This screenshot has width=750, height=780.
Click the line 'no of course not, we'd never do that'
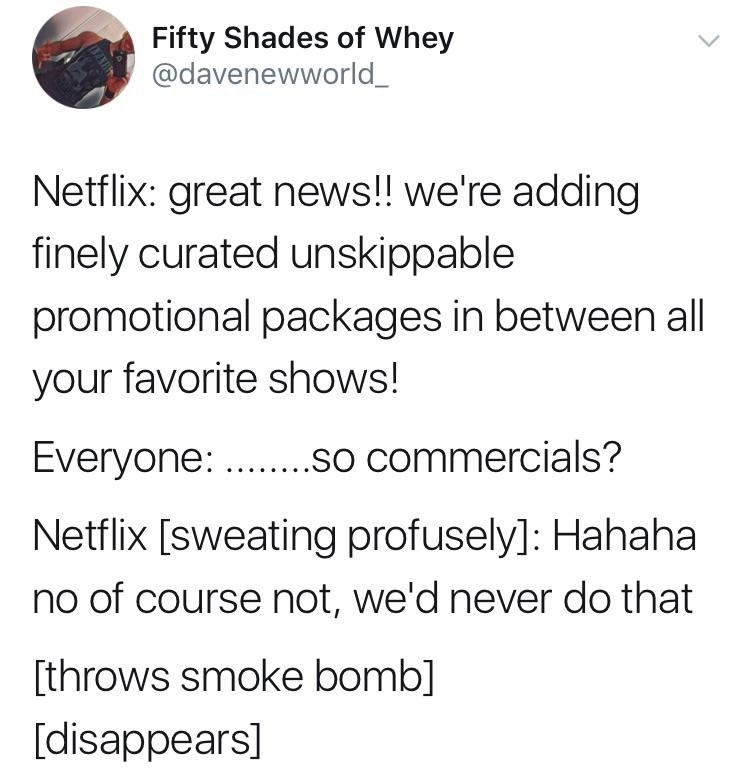pyautogui.click(x=363, y=598)
